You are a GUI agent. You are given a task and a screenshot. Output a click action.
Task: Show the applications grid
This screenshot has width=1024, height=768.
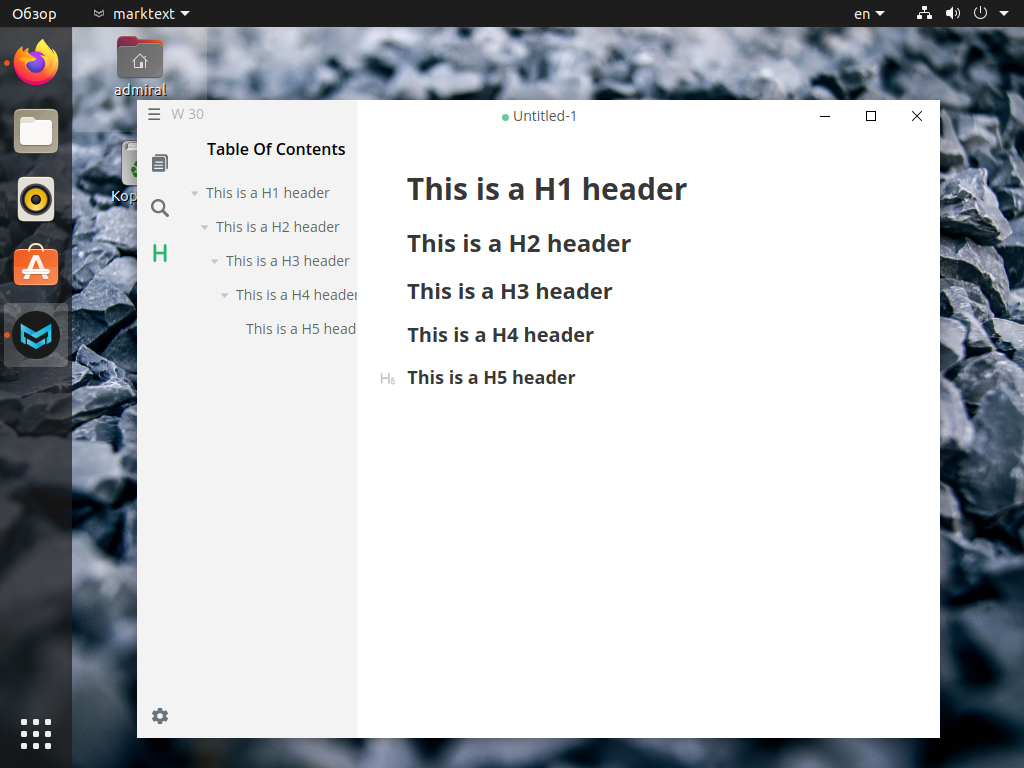click(36, 734)
